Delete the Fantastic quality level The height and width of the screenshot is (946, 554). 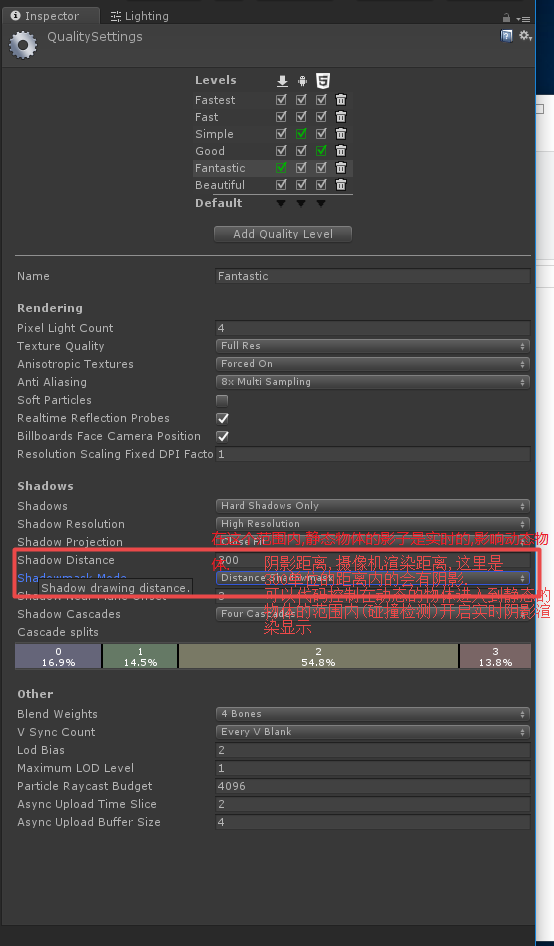click(341, 168)
